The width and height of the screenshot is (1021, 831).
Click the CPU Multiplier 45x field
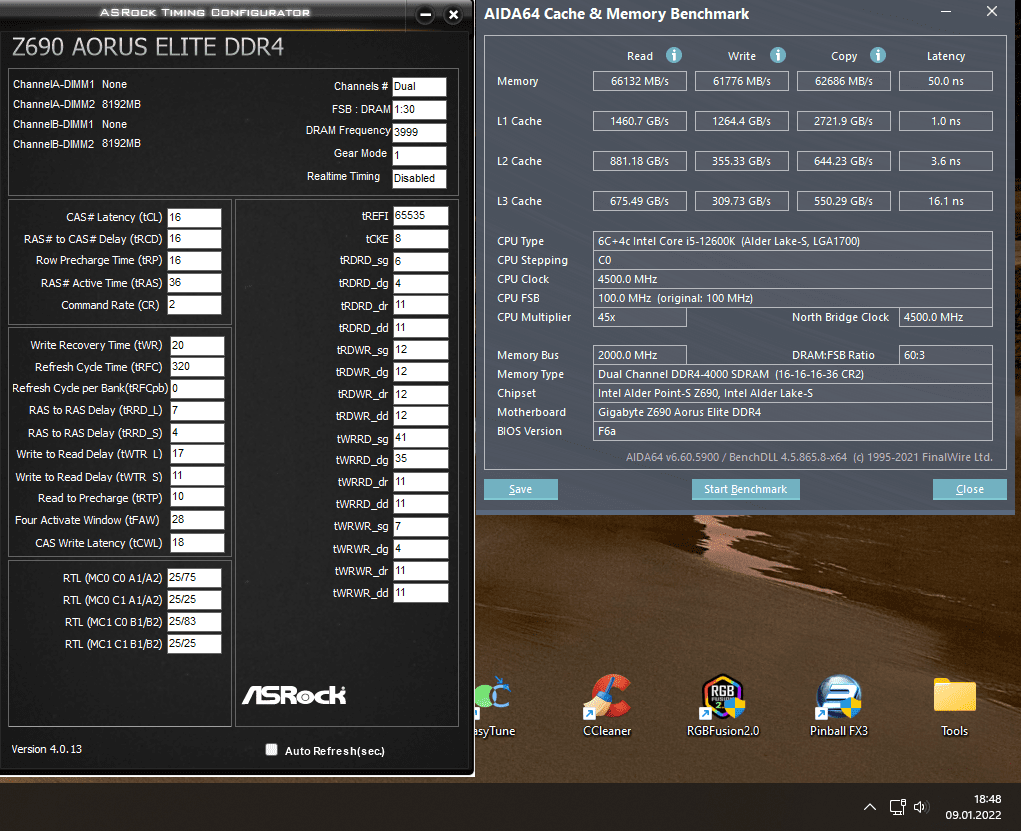[639, 317]
